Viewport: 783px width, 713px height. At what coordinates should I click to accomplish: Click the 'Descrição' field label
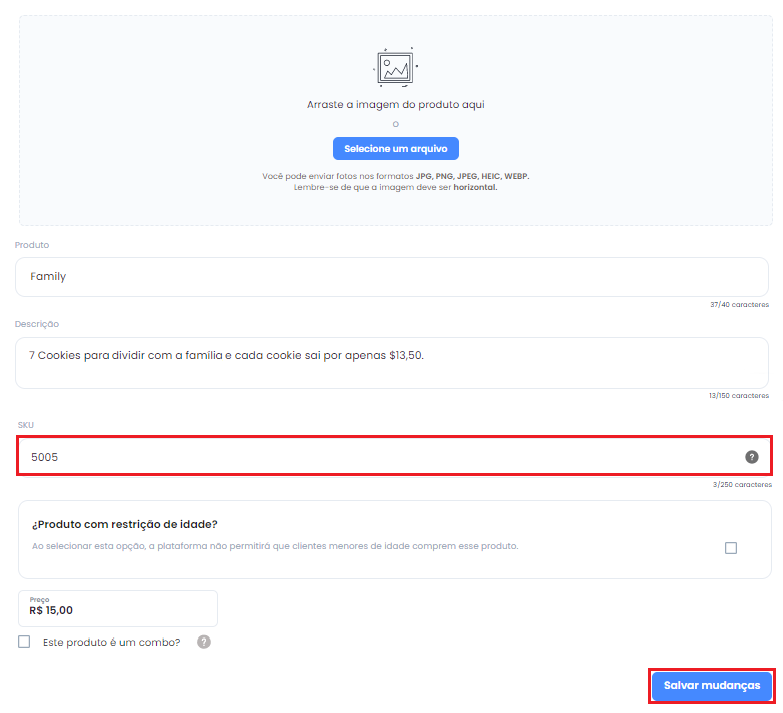coord(37,324)
